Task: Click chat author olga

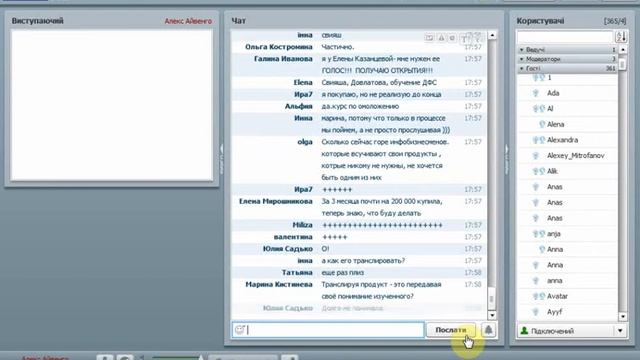Action: [305, 142]
